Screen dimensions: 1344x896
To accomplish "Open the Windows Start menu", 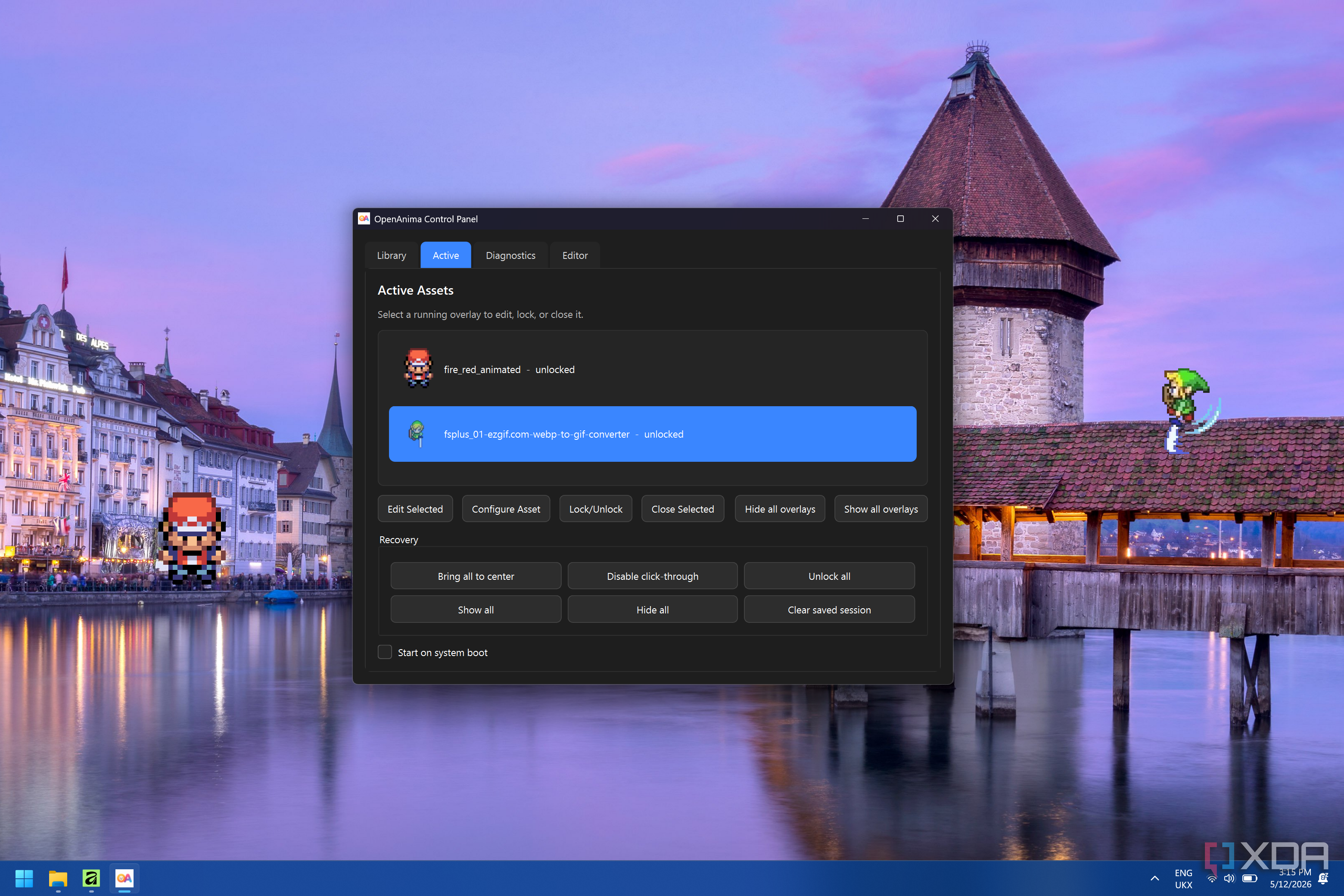I will pyautogui.click(x=24, y=878).
